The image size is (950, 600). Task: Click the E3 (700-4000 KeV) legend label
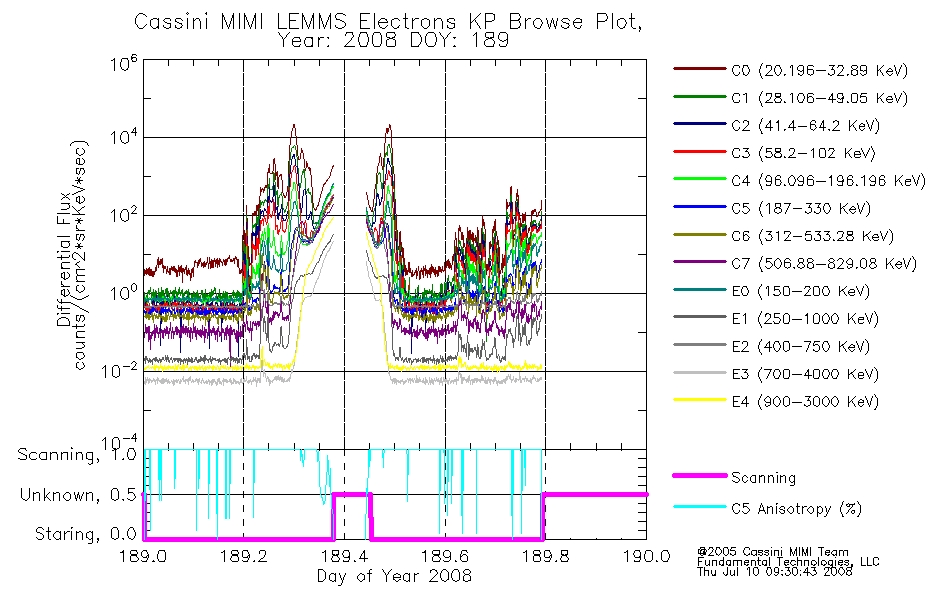tap(805, 374)
